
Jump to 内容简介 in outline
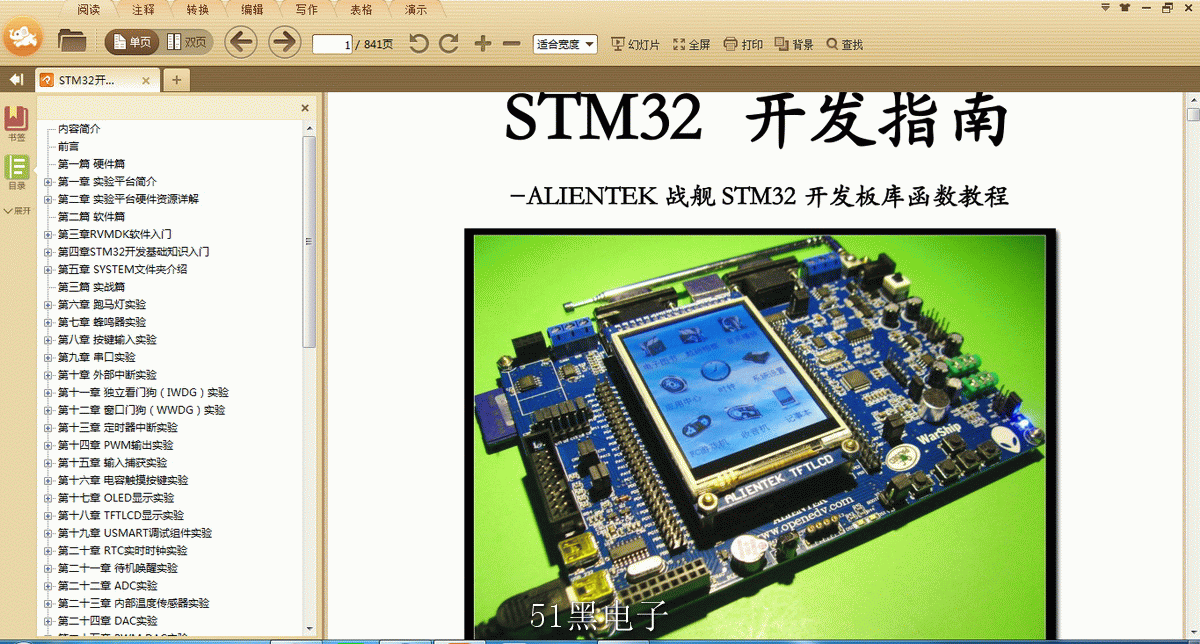tap(79, 129)
